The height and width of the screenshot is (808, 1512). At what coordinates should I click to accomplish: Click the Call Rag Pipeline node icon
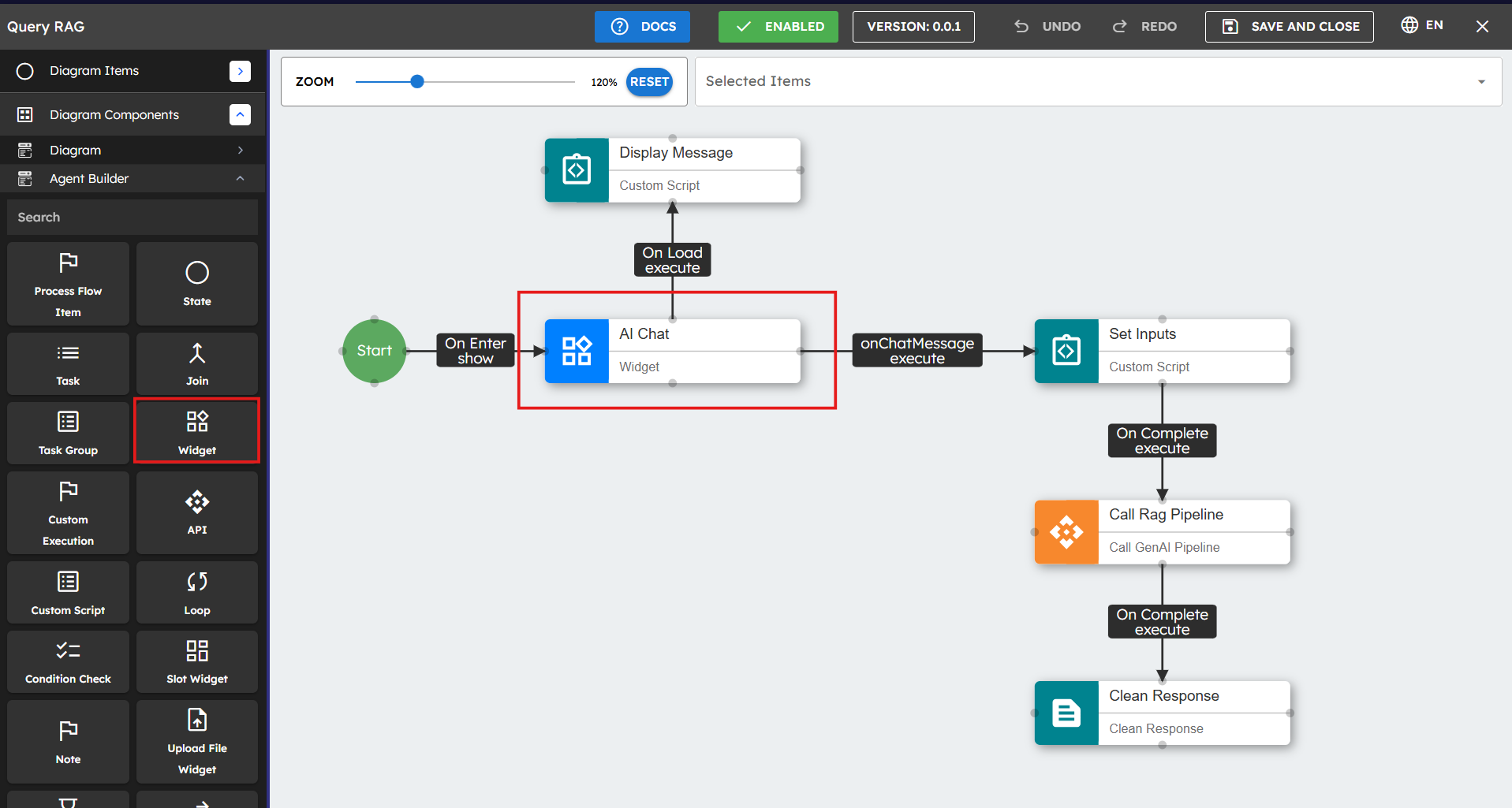pyautogui.click(x=1066, y=532)
